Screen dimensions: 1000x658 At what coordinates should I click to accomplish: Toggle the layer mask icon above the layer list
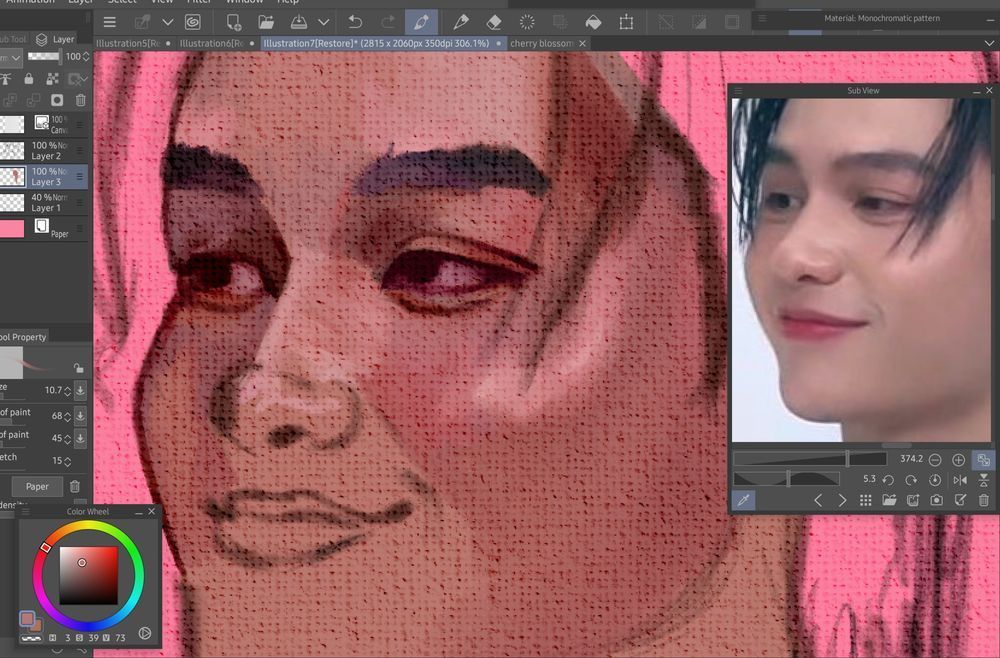(58, 100)
